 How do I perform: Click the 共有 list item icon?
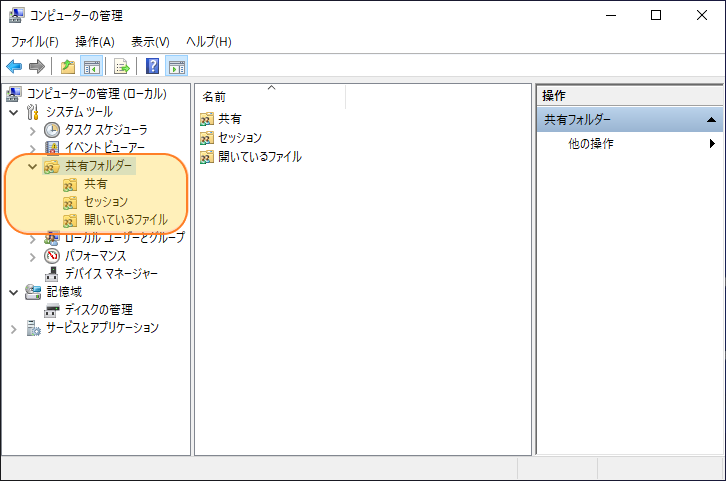point(207,119)
